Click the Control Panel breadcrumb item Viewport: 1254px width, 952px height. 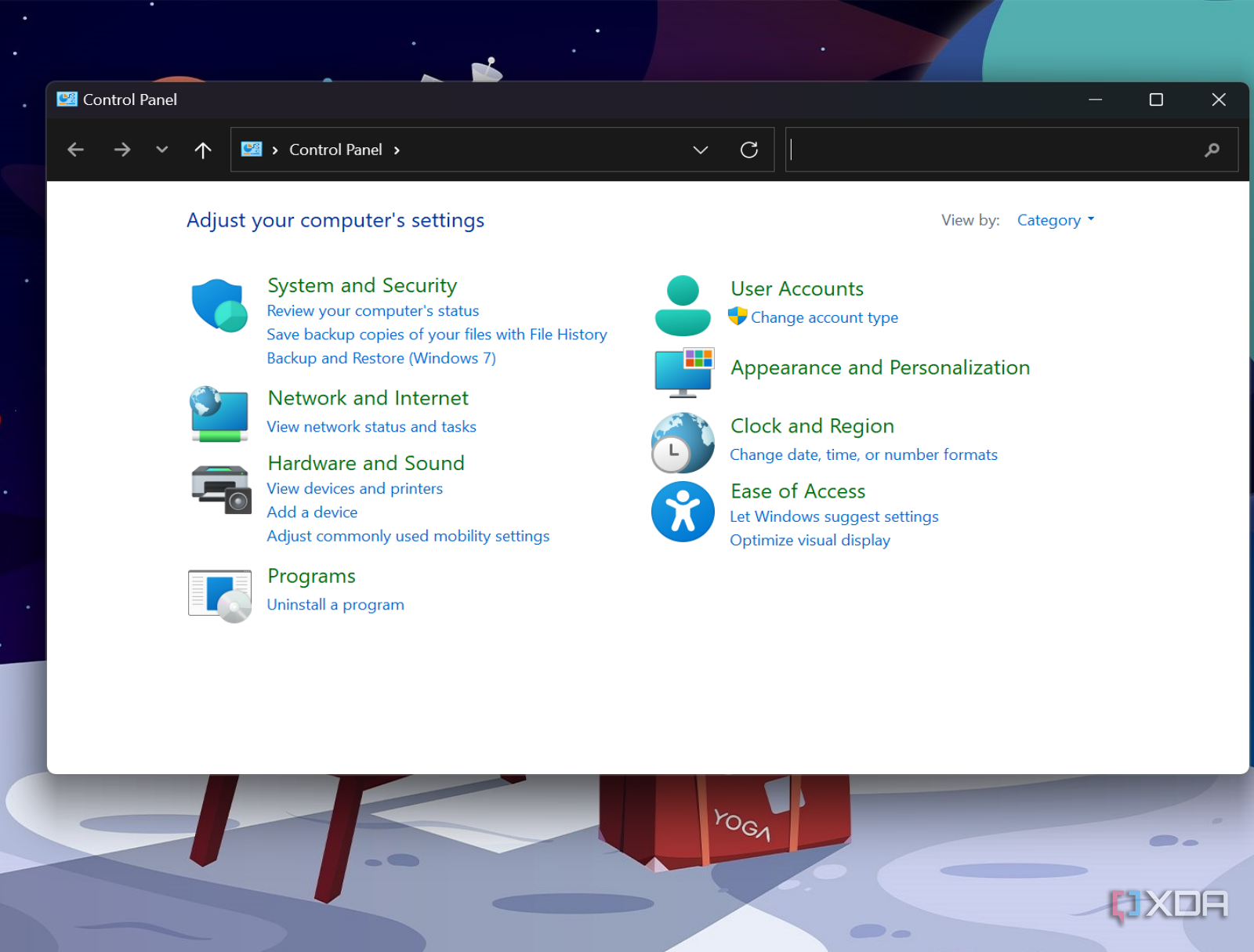(335, 150)
